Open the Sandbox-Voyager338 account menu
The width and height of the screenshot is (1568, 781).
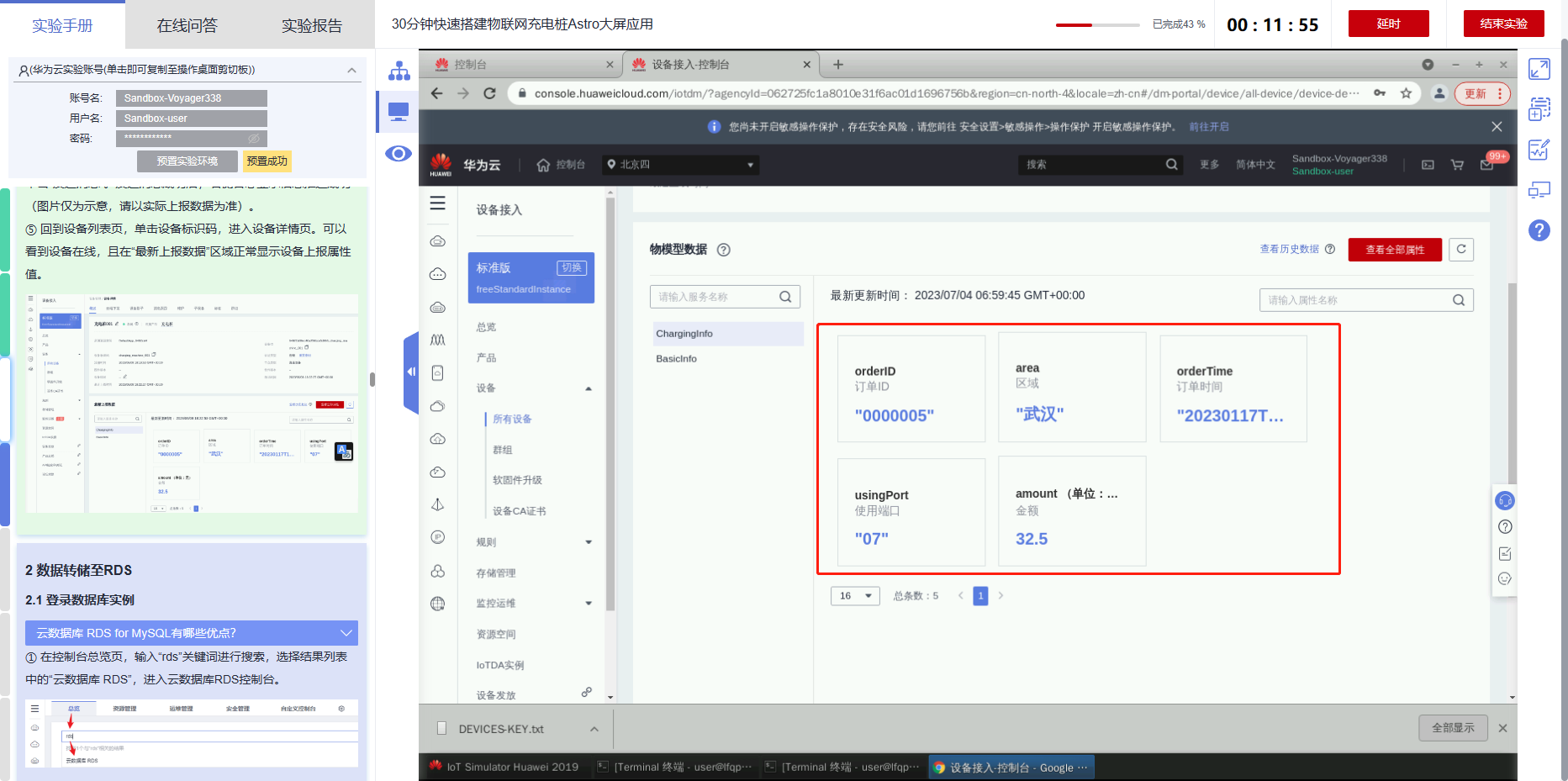pos(1339,165)
